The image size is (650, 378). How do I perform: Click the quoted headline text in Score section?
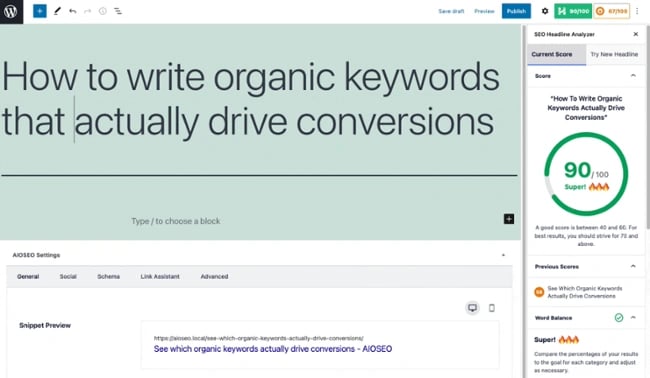[586, 108]
